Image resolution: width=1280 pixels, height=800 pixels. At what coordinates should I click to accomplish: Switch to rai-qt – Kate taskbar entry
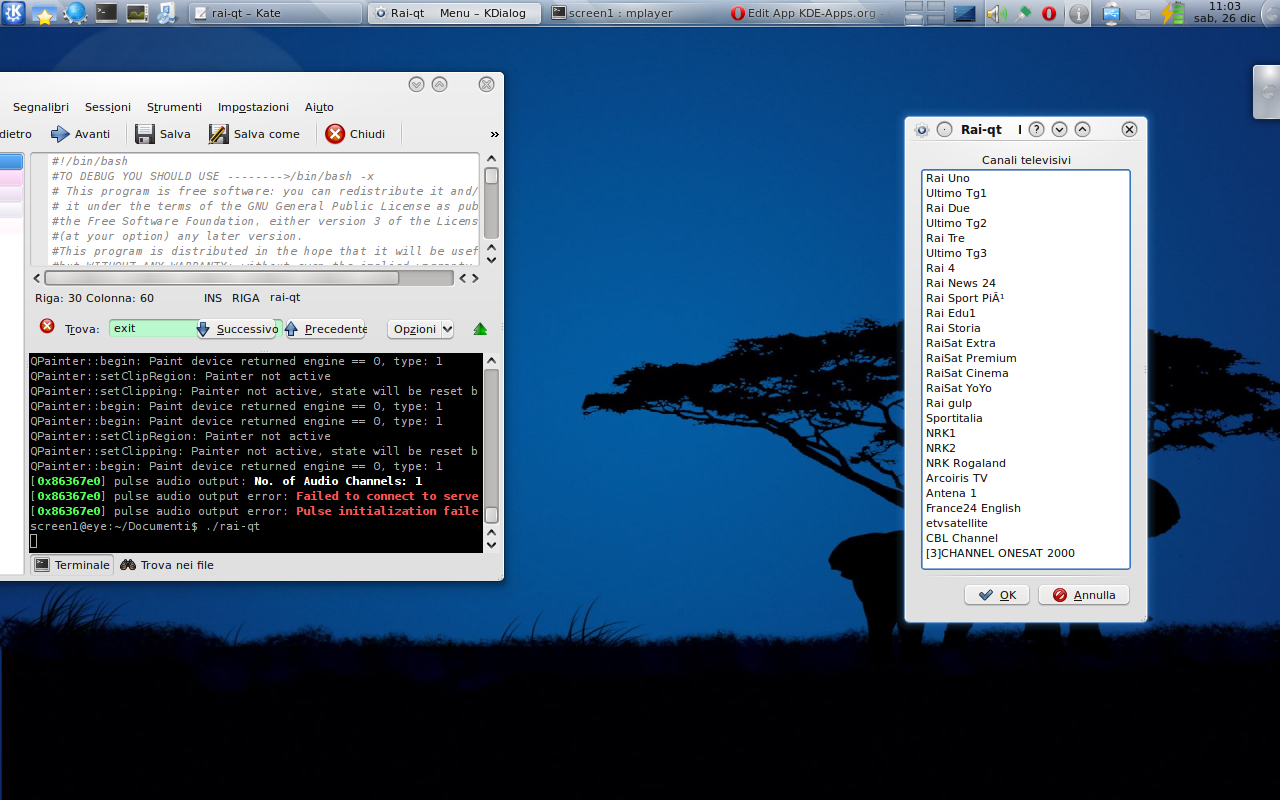coord(275,13)
